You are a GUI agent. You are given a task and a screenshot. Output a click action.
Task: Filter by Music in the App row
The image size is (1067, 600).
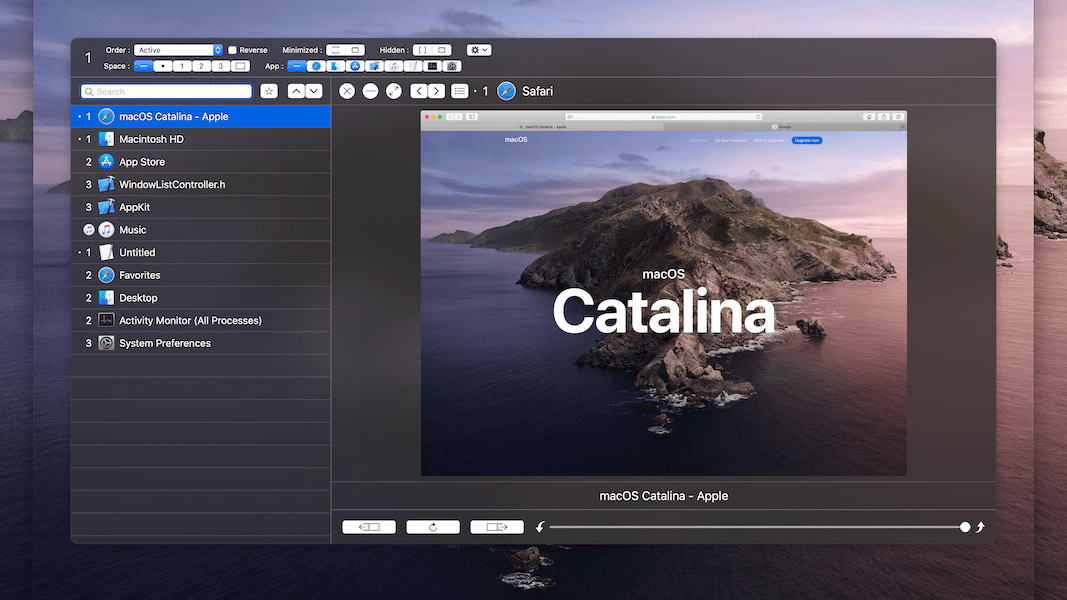click(393, 66)
